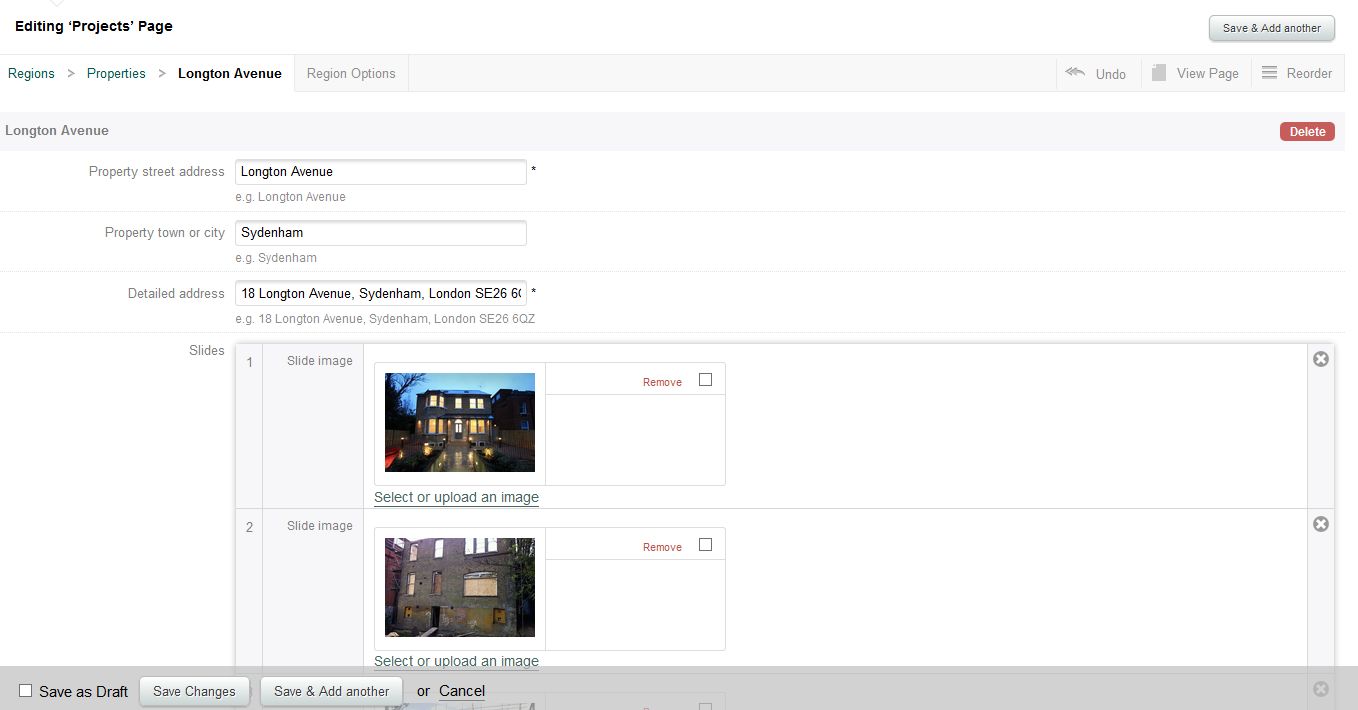Click the Remove text for slide 1
1358x710 pixels.
[662, 382]
